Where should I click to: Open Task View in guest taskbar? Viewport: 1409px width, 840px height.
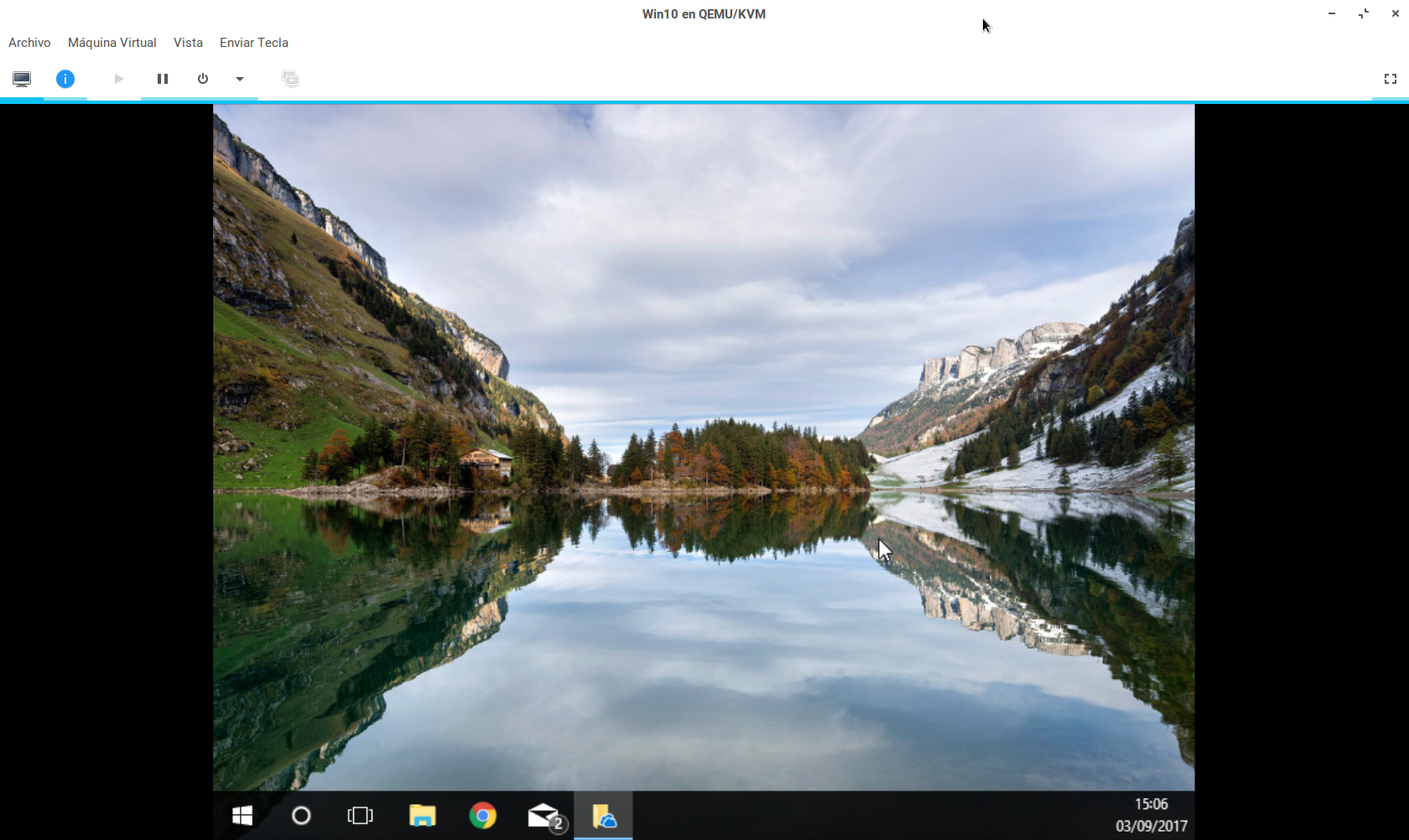360,816
